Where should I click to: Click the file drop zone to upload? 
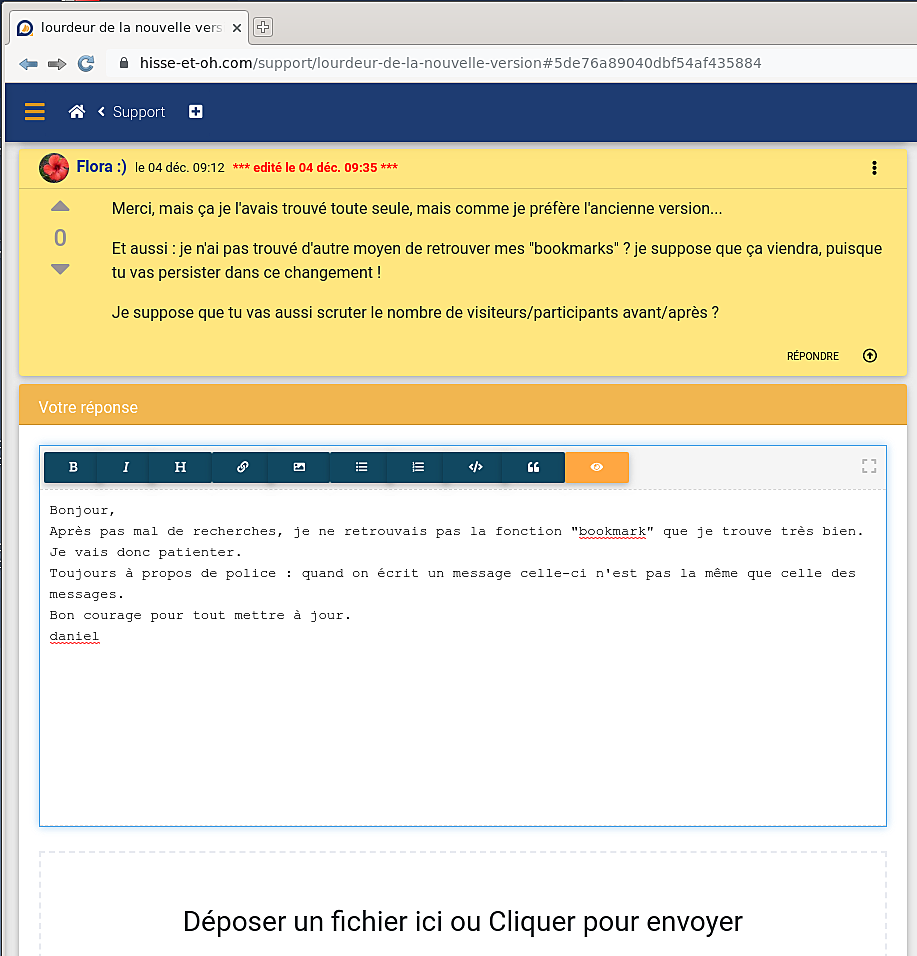coord(463,904)
